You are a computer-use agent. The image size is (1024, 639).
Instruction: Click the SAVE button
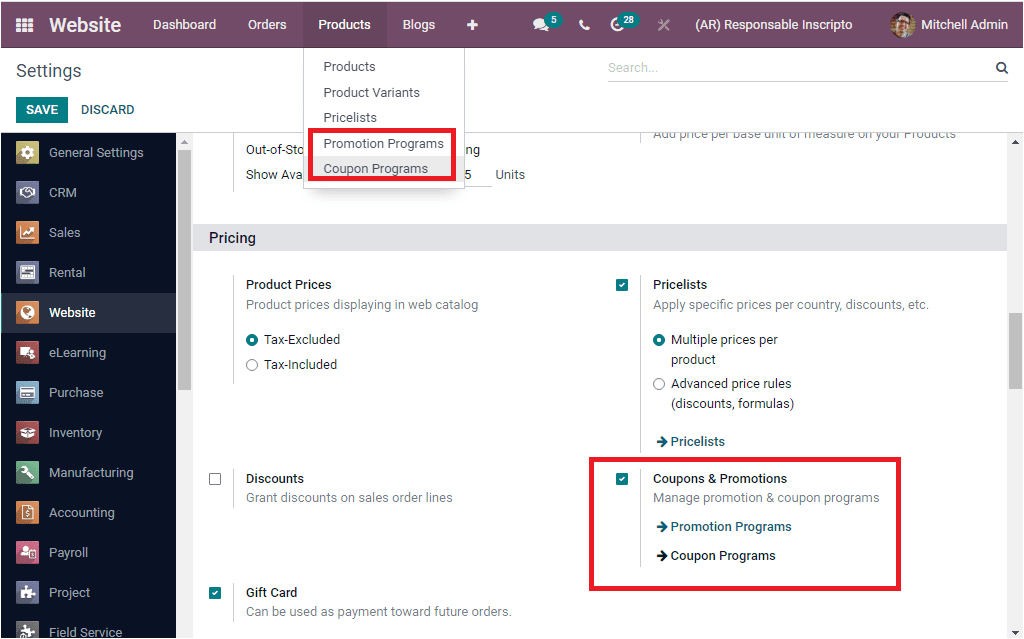pyautogui.click(x=41, y=109)
